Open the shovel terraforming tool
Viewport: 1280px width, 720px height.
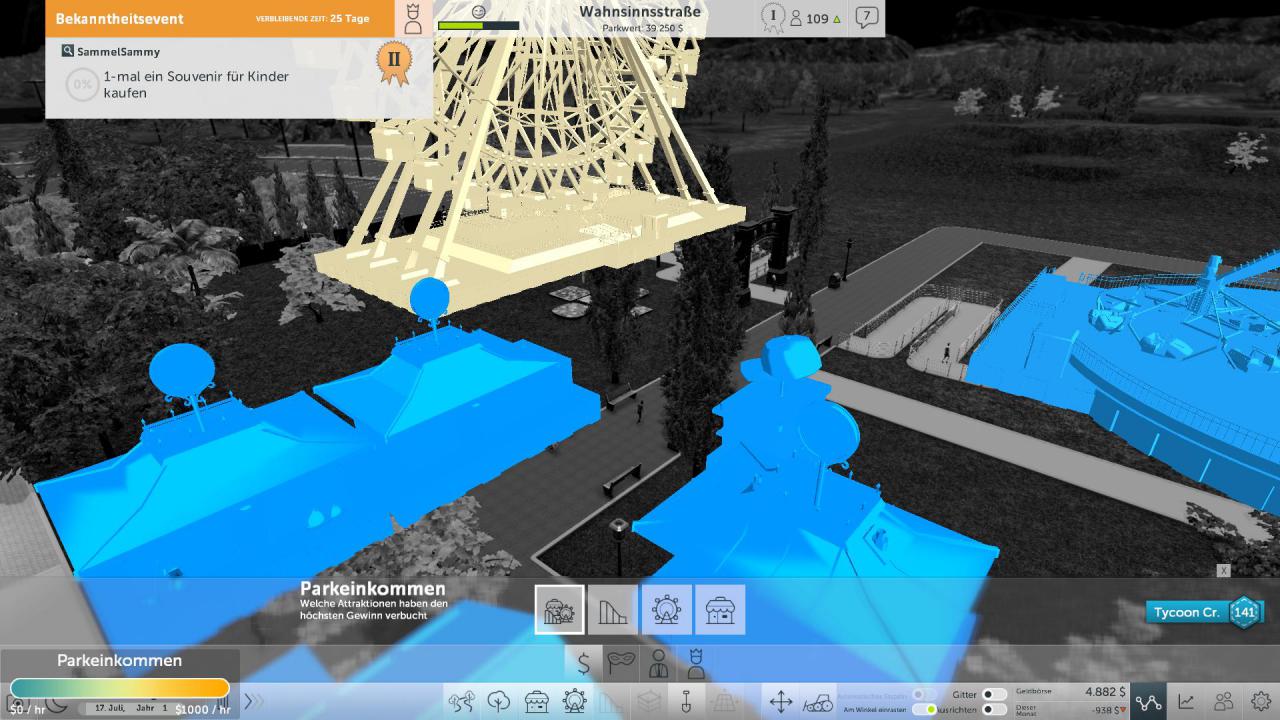[x=687, y=701]
